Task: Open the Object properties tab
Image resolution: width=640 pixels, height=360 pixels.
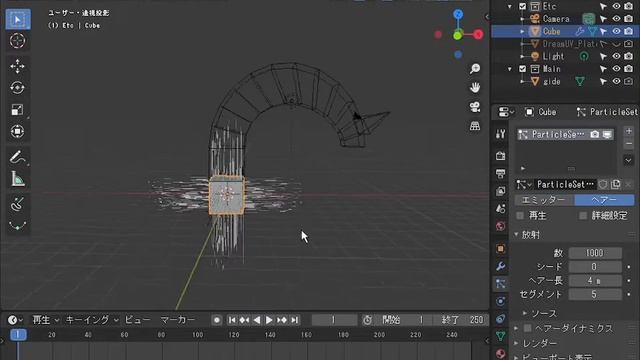Action: tap(500, 249)
